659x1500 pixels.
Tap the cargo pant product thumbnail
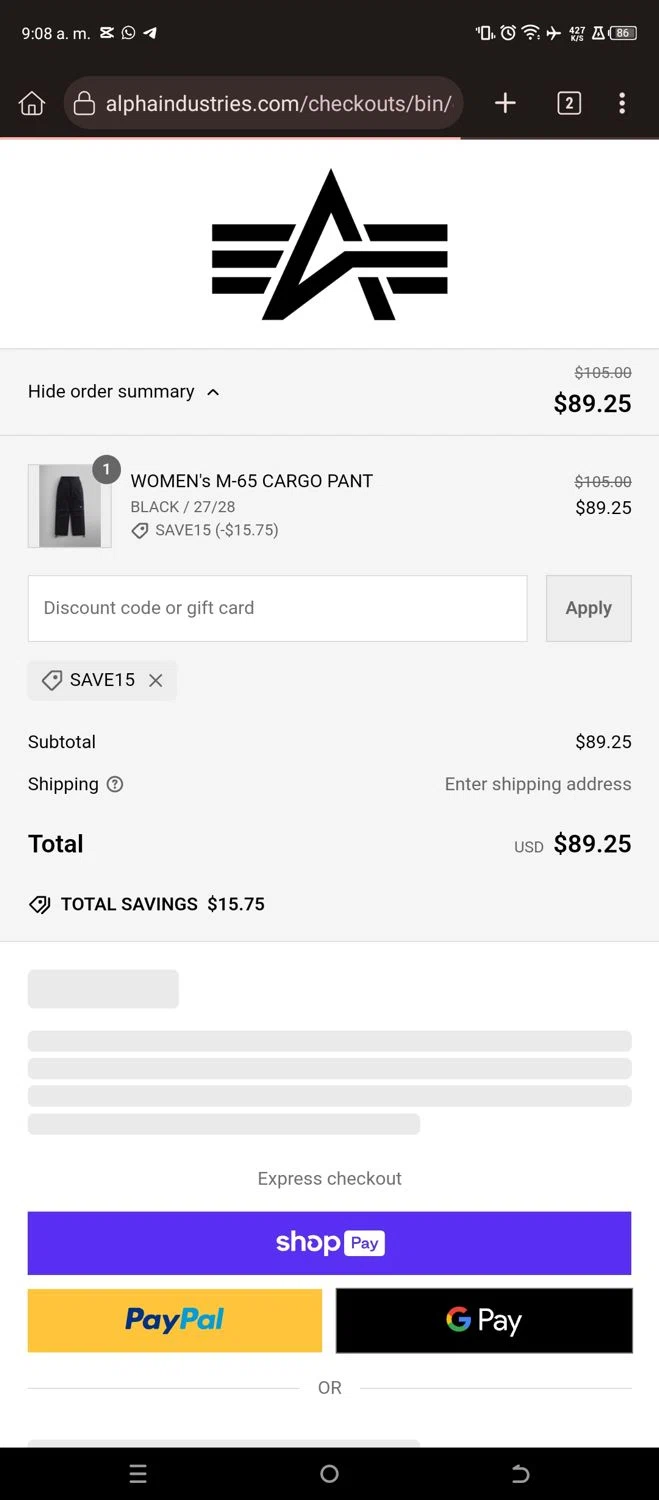point(69,506)
